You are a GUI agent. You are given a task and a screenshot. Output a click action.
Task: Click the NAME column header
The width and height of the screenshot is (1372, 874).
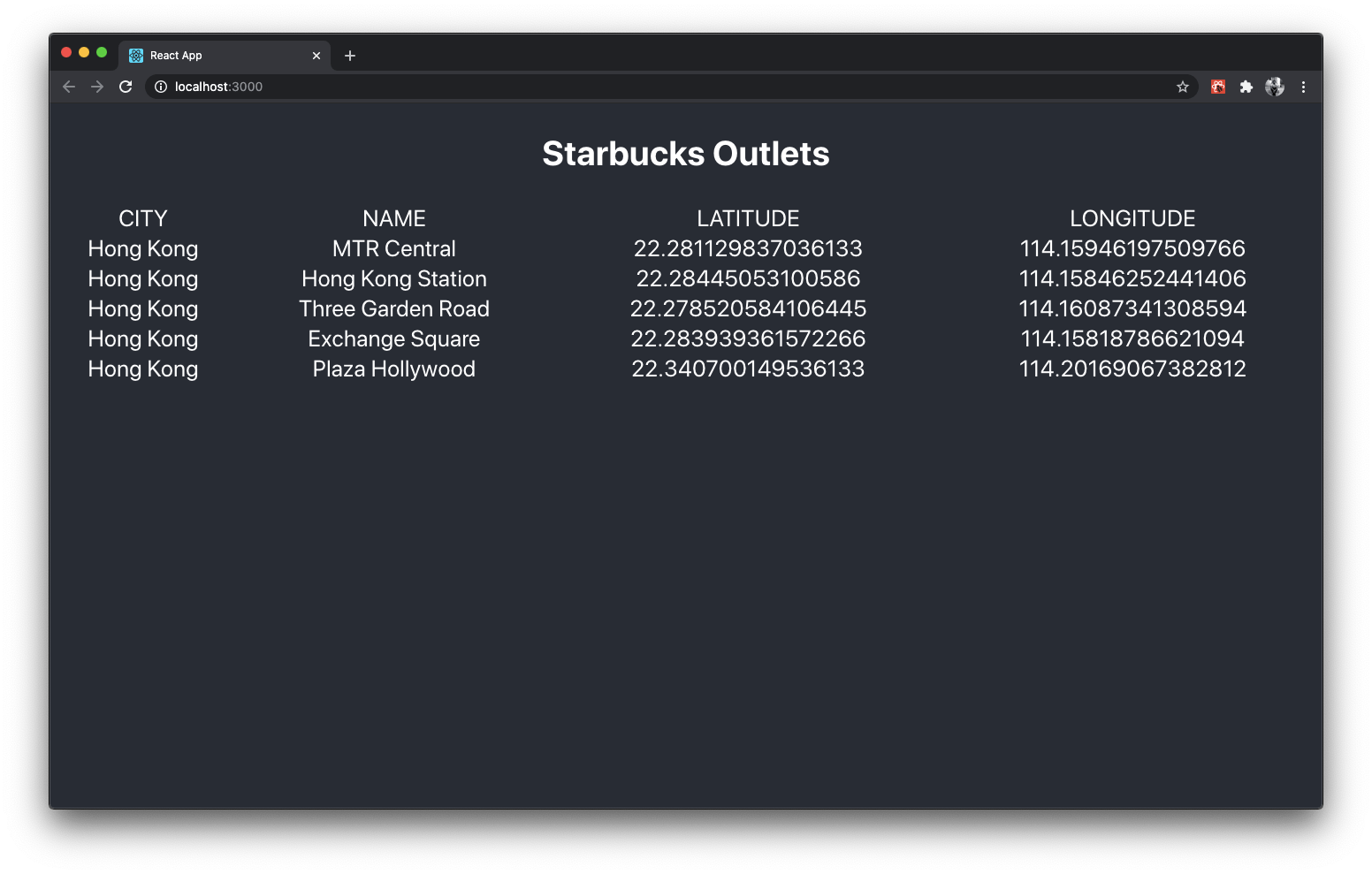coord(394,218)
